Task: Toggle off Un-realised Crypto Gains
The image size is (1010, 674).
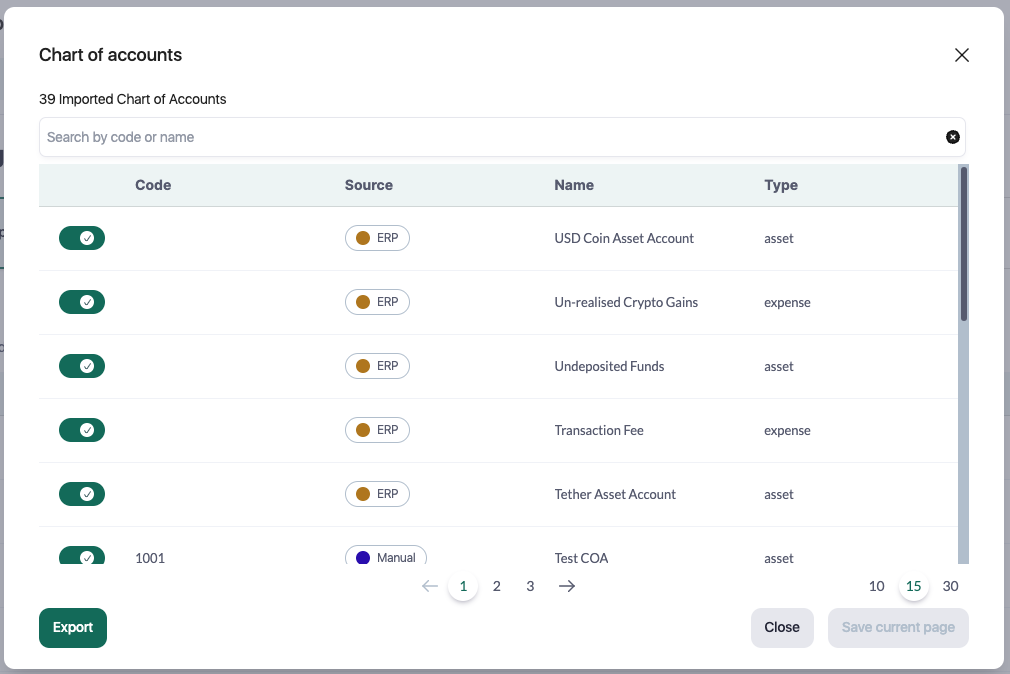Action: click(82, 302)
